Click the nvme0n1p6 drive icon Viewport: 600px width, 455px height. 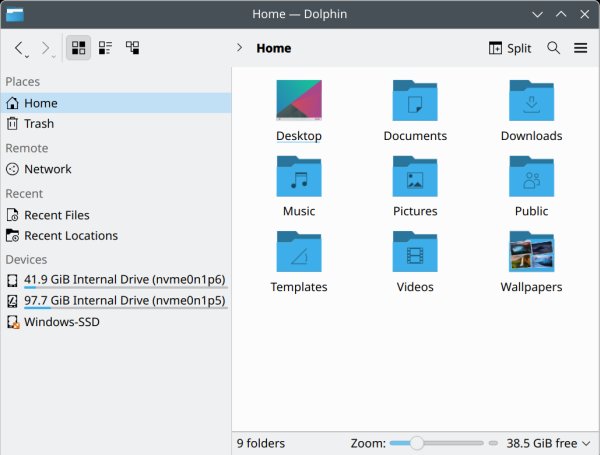click(12, 281)
